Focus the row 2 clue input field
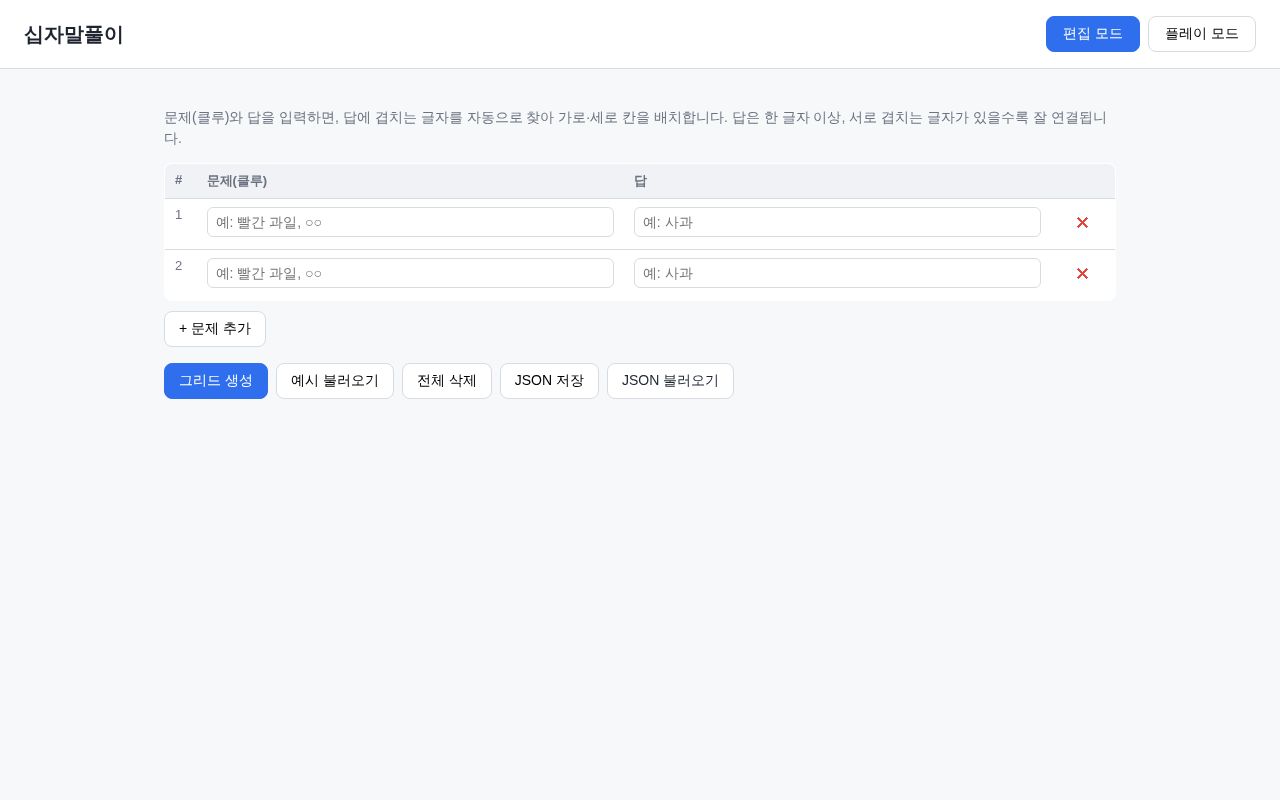1280x800 pixels. (x=410, y=273)
